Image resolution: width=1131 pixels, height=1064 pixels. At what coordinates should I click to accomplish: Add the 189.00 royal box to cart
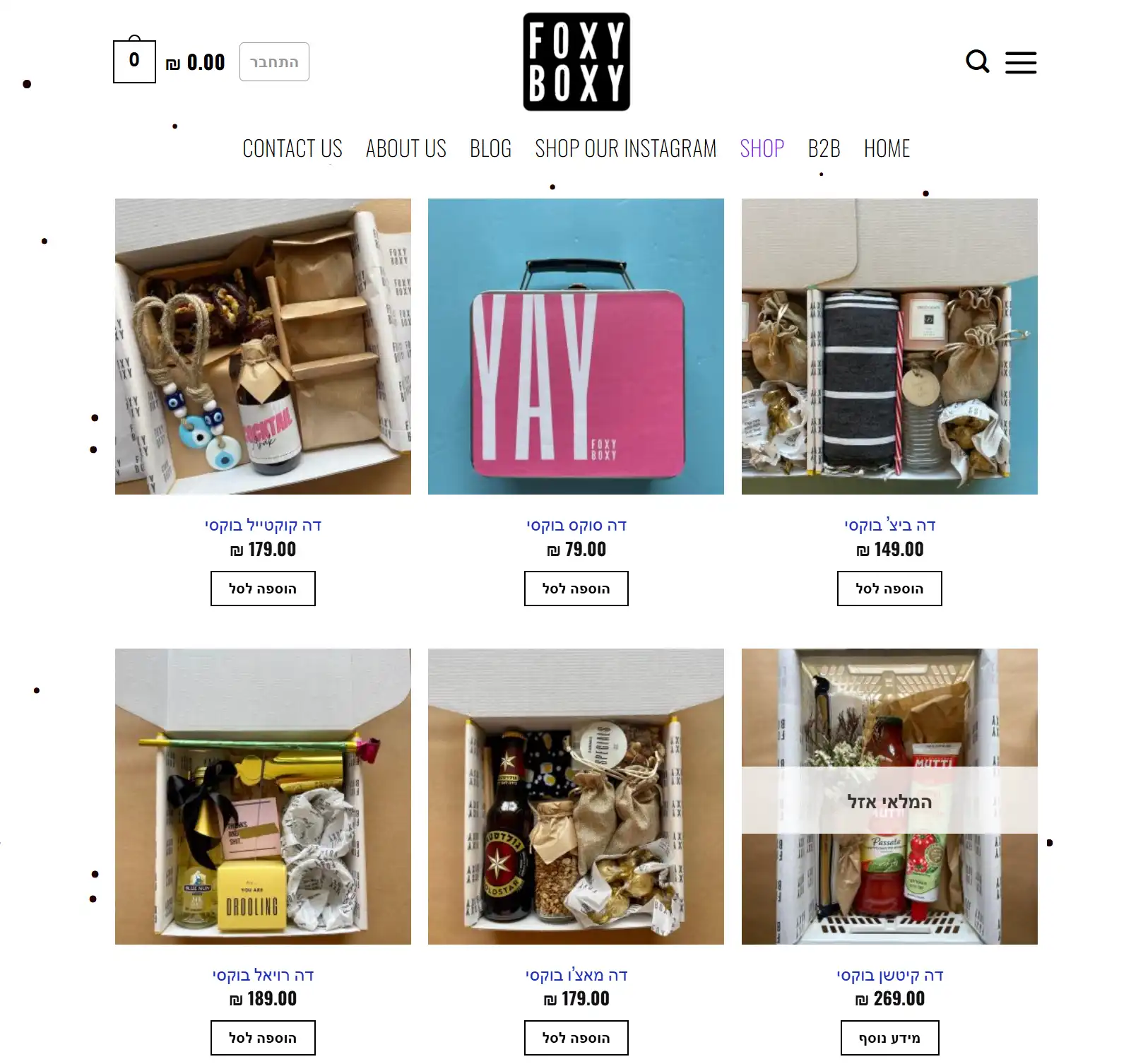click(263, 1038)
